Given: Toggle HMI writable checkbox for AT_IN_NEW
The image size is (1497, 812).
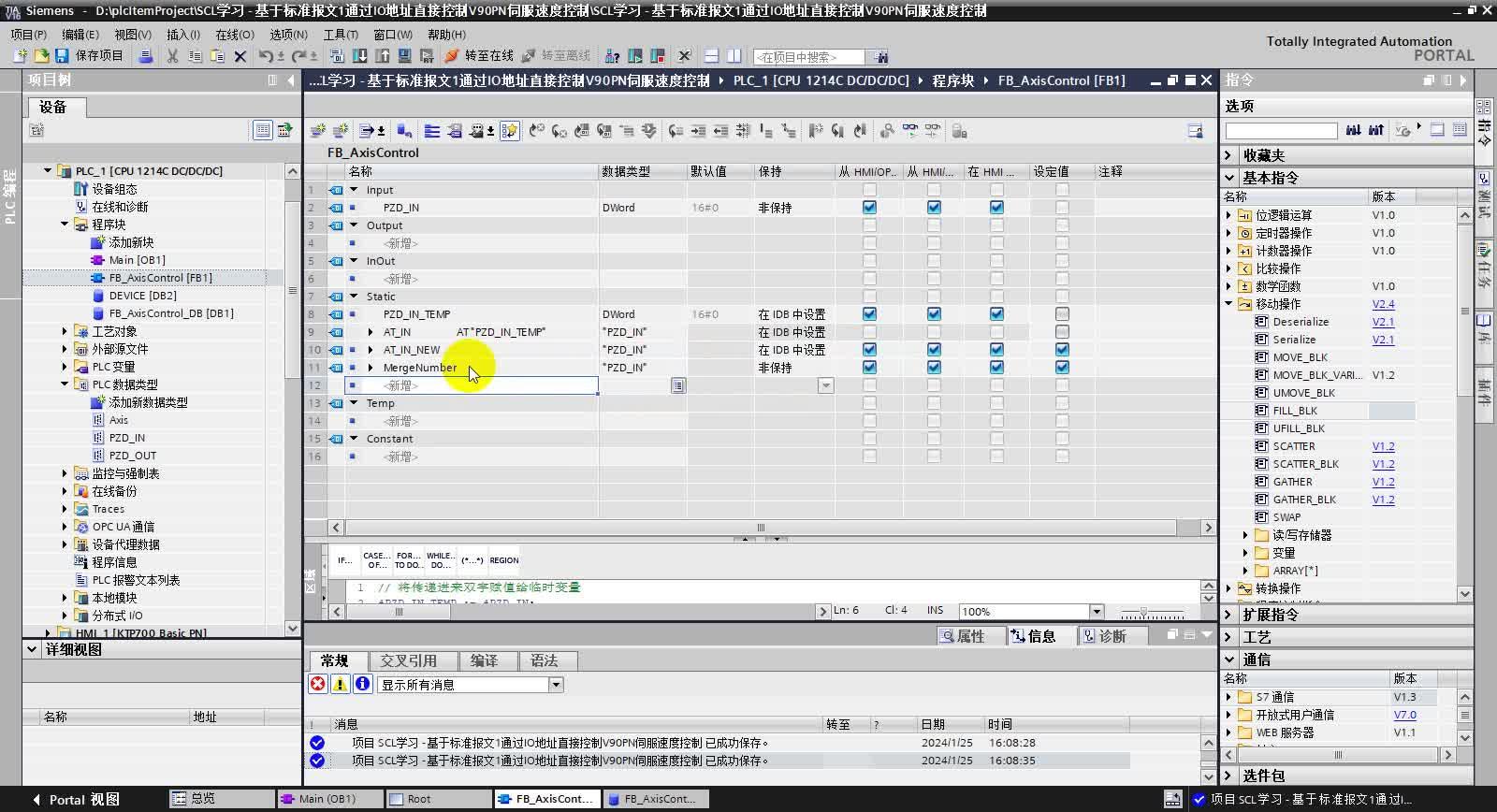Looking at the screenshot, I should coord(934,350).
